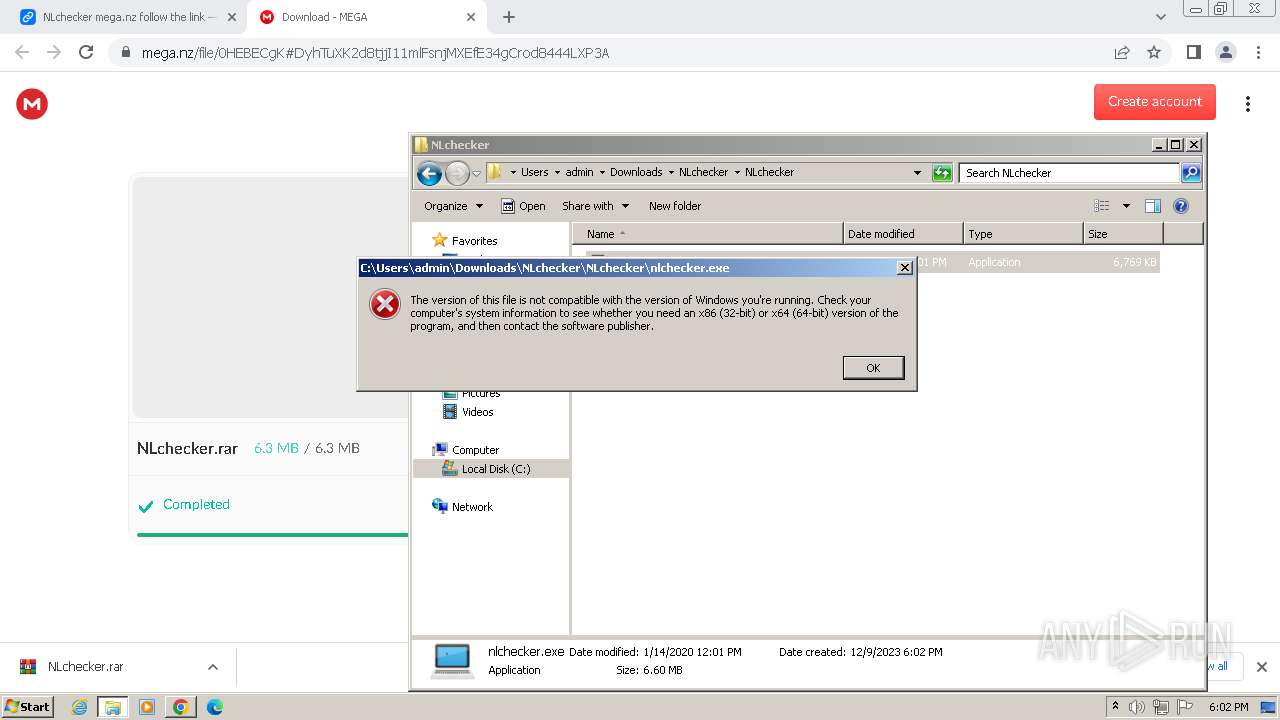This screenshot has height=720, width=1280.
Task: Expand the view options dropdown arrow
Action: click(x=1126, y=206)
